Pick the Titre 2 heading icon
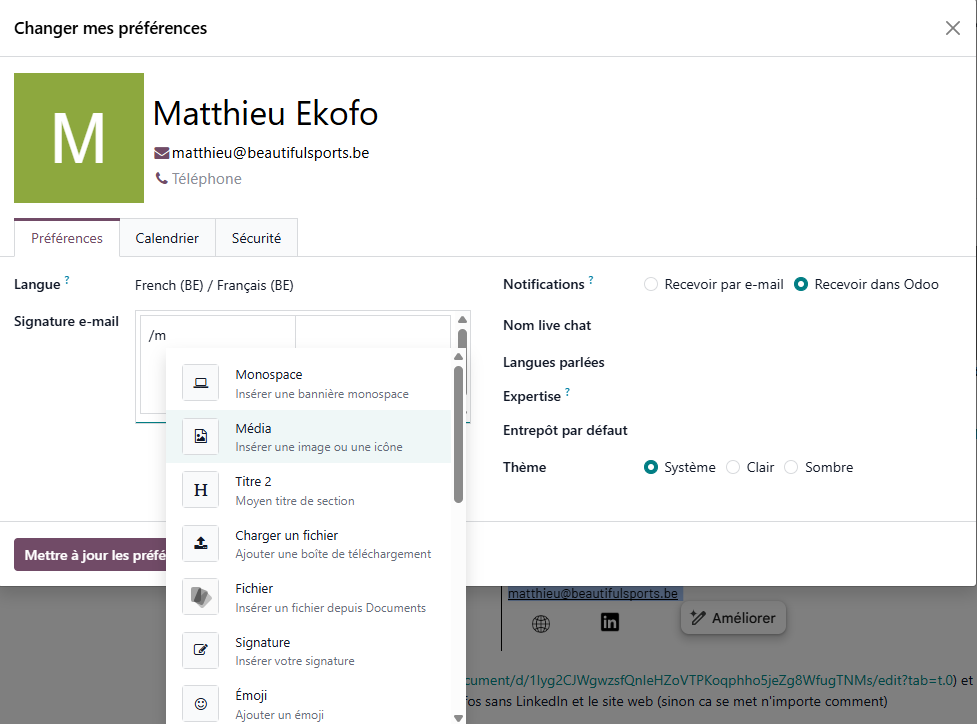 200,490
